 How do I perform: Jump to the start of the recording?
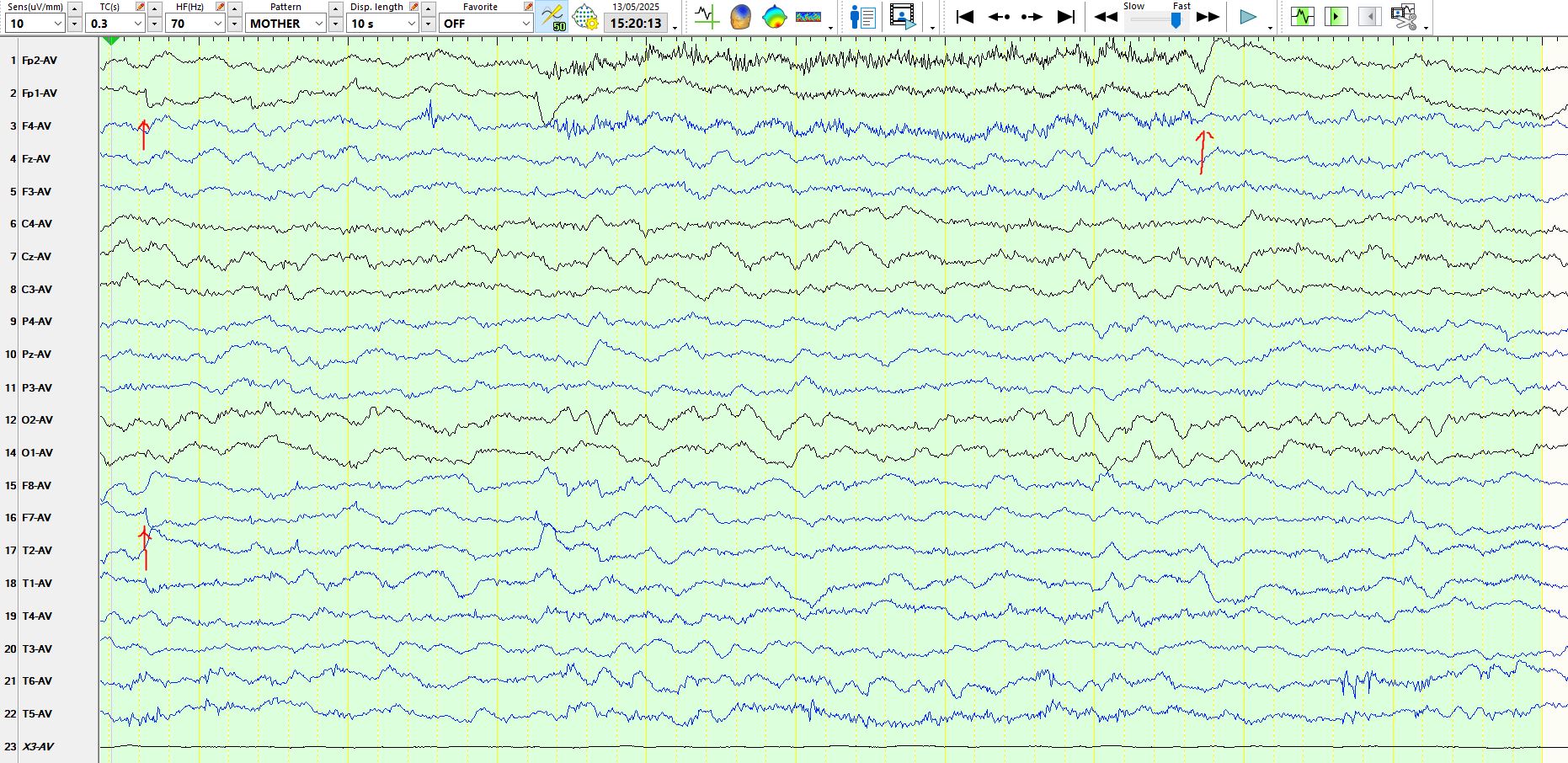pos(965,17)
